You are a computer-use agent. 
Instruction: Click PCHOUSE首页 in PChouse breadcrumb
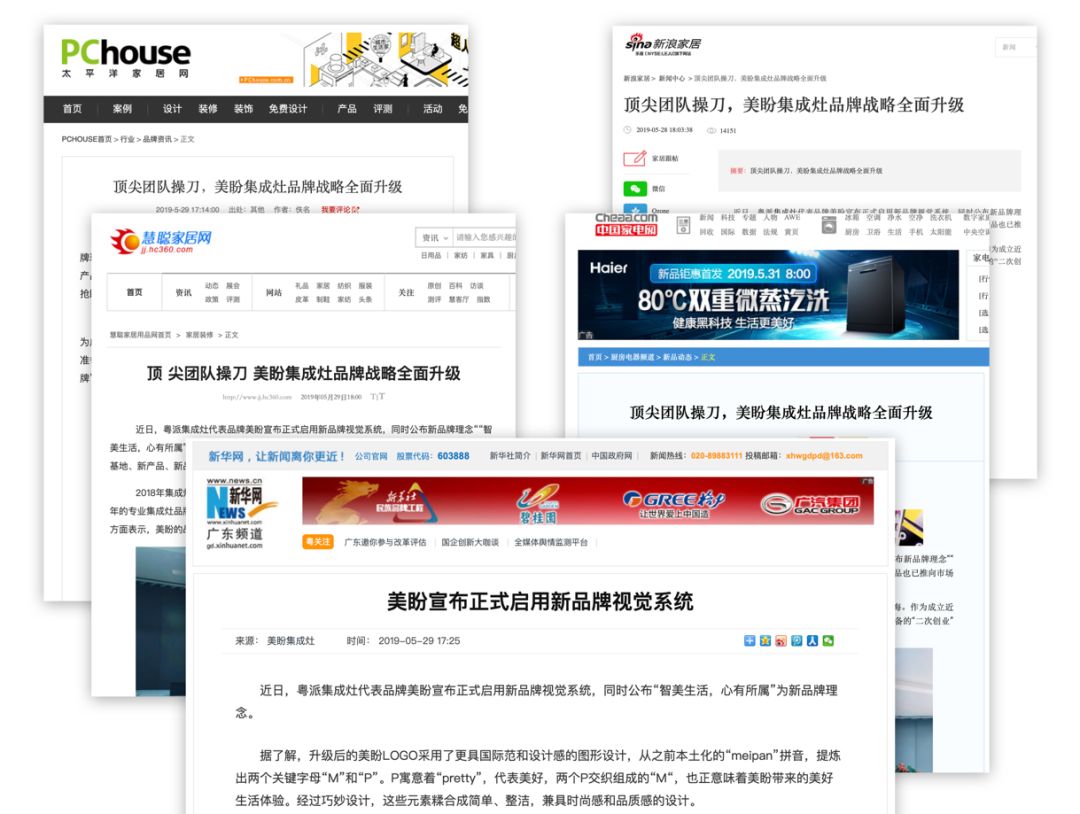(x=87, y=140)
